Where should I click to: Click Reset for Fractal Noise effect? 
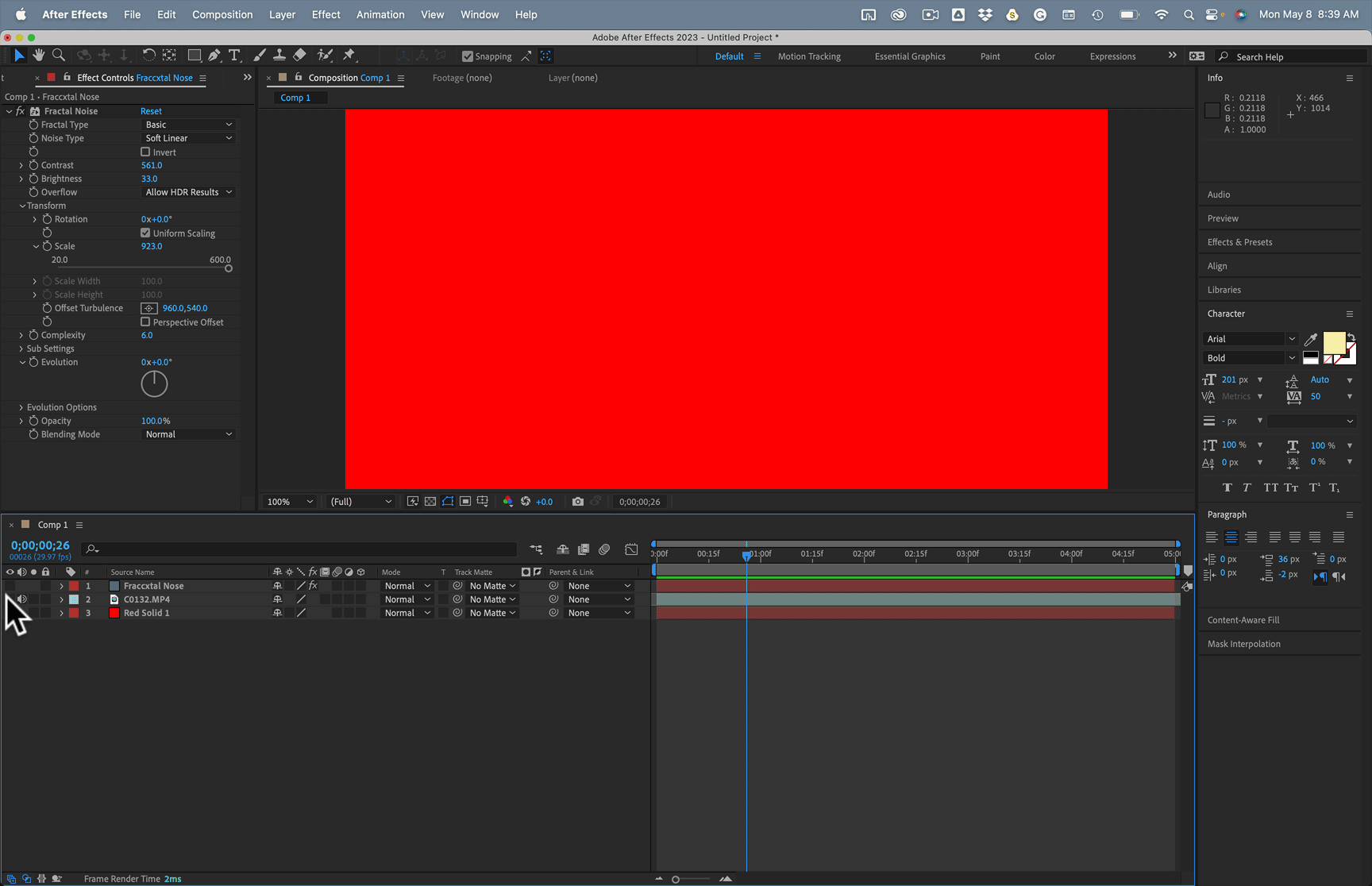151,111
